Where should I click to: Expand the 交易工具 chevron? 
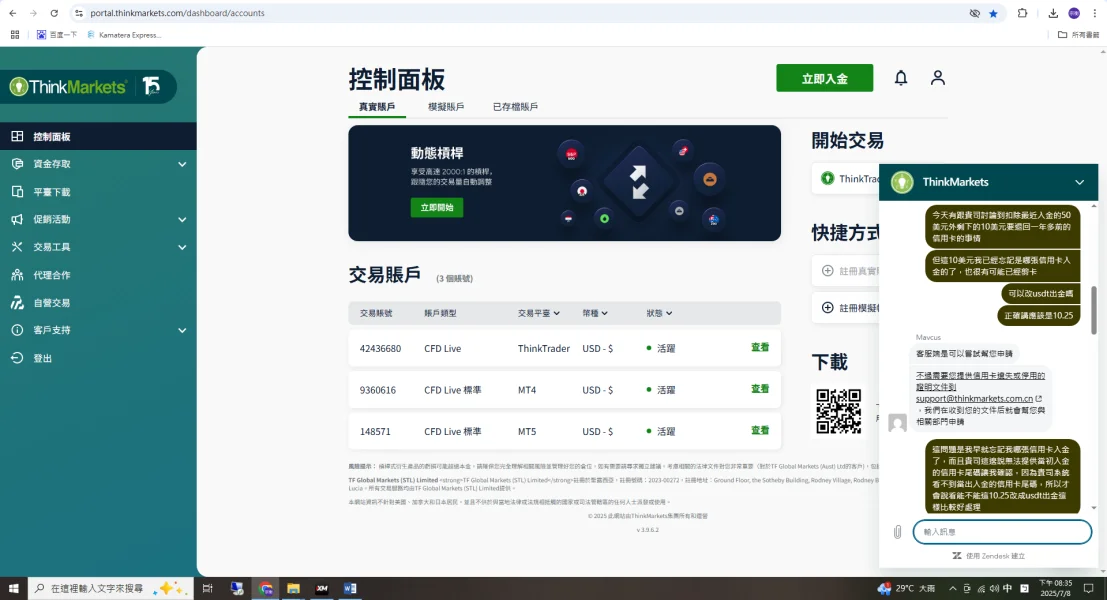[182, 247]
